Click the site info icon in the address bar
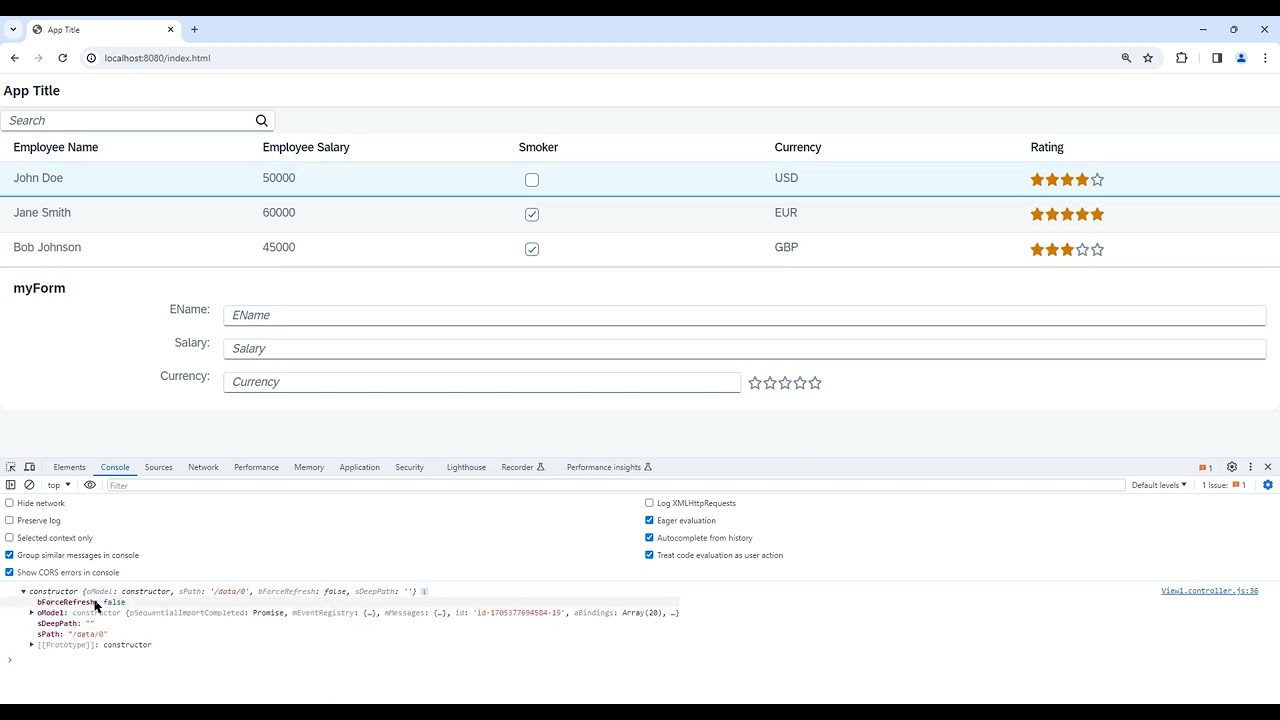This screenshot has width=1280, height=720. (91, 58)
